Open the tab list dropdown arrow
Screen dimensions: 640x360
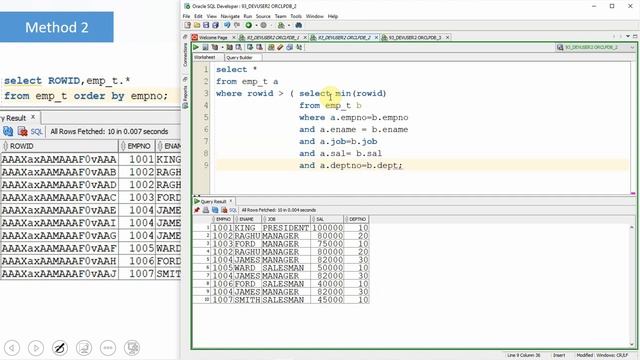pyautogui.click(x=628, y=37)
